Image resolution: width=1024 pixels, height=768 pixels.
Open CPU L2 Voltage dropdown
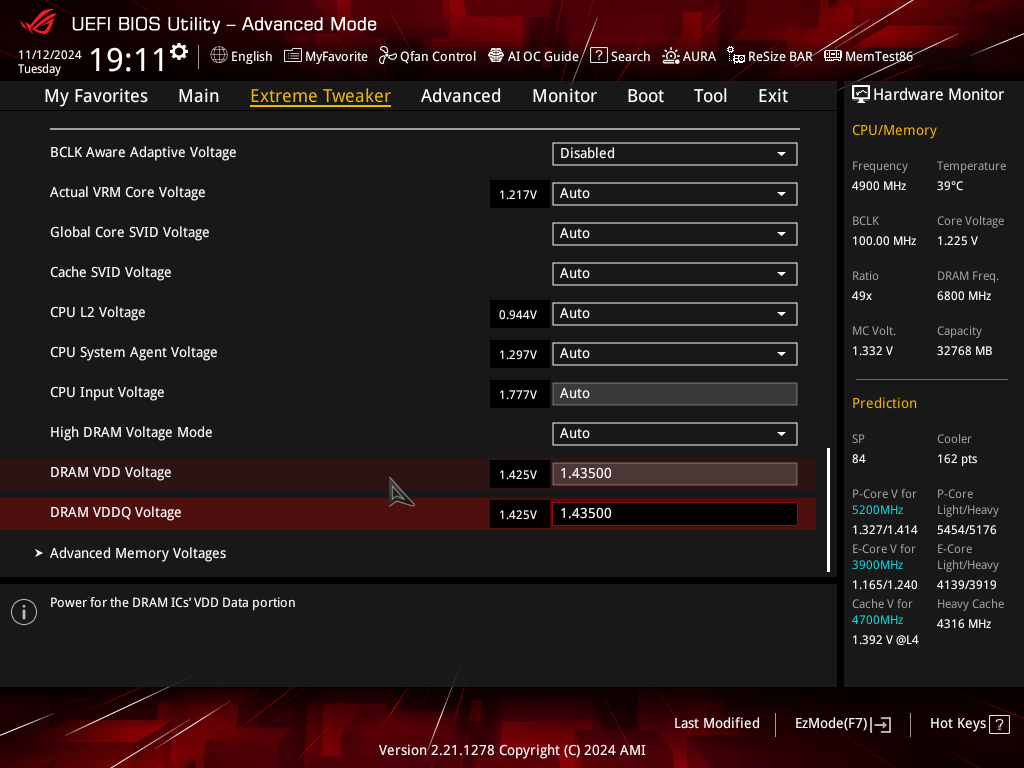(675, 313)
